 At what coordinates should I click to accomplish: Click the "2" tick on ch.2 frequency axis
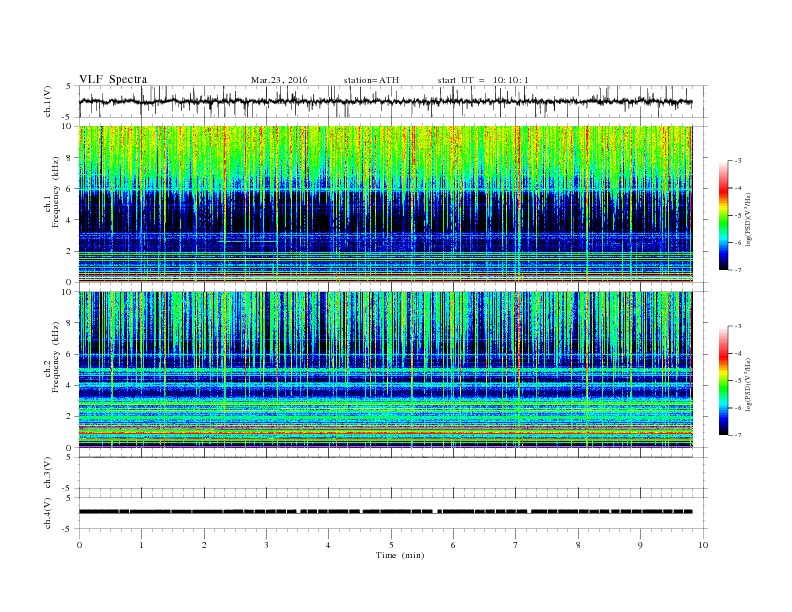point(70,417)
